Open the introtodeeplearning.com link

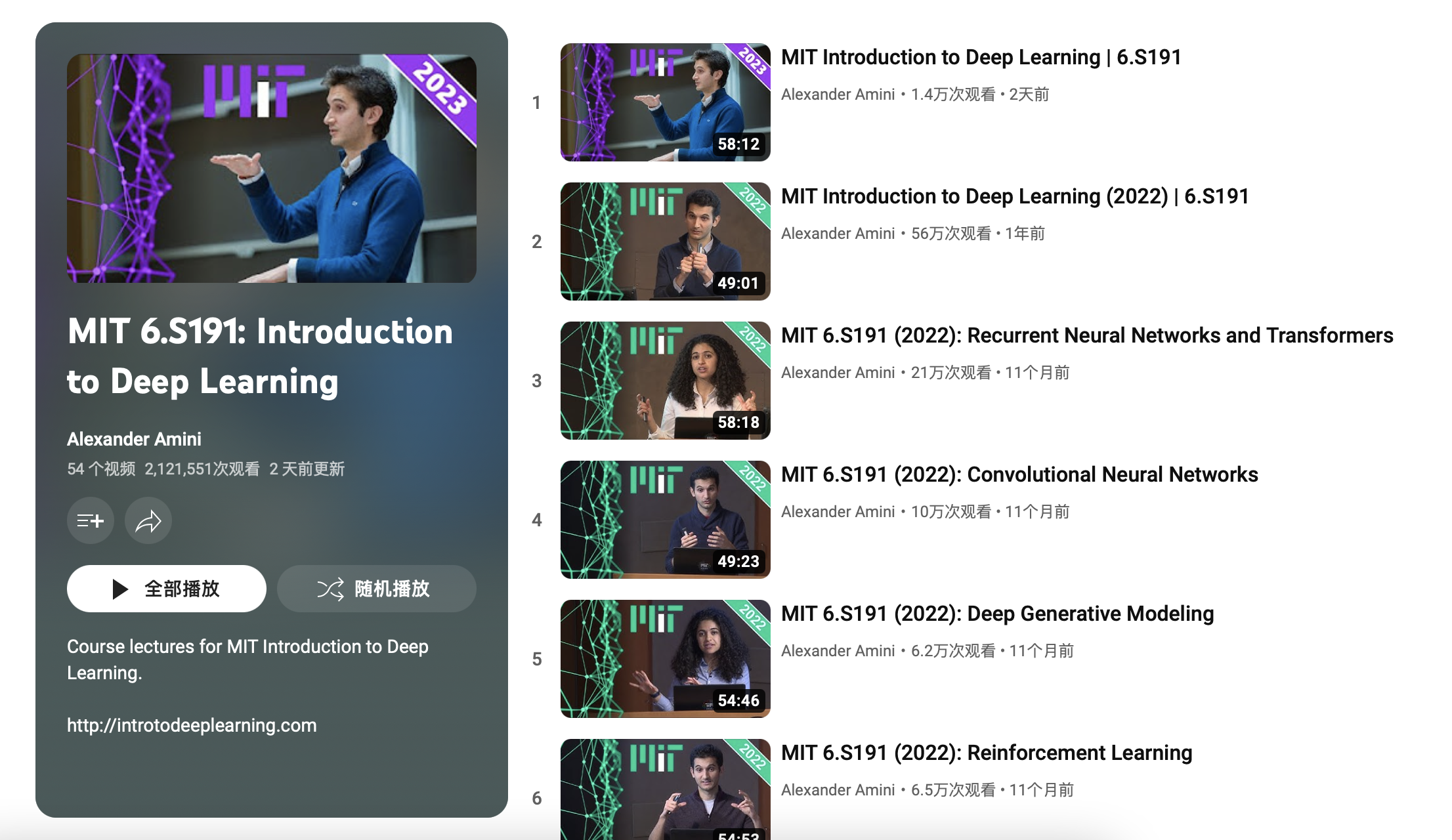(192, 725)
